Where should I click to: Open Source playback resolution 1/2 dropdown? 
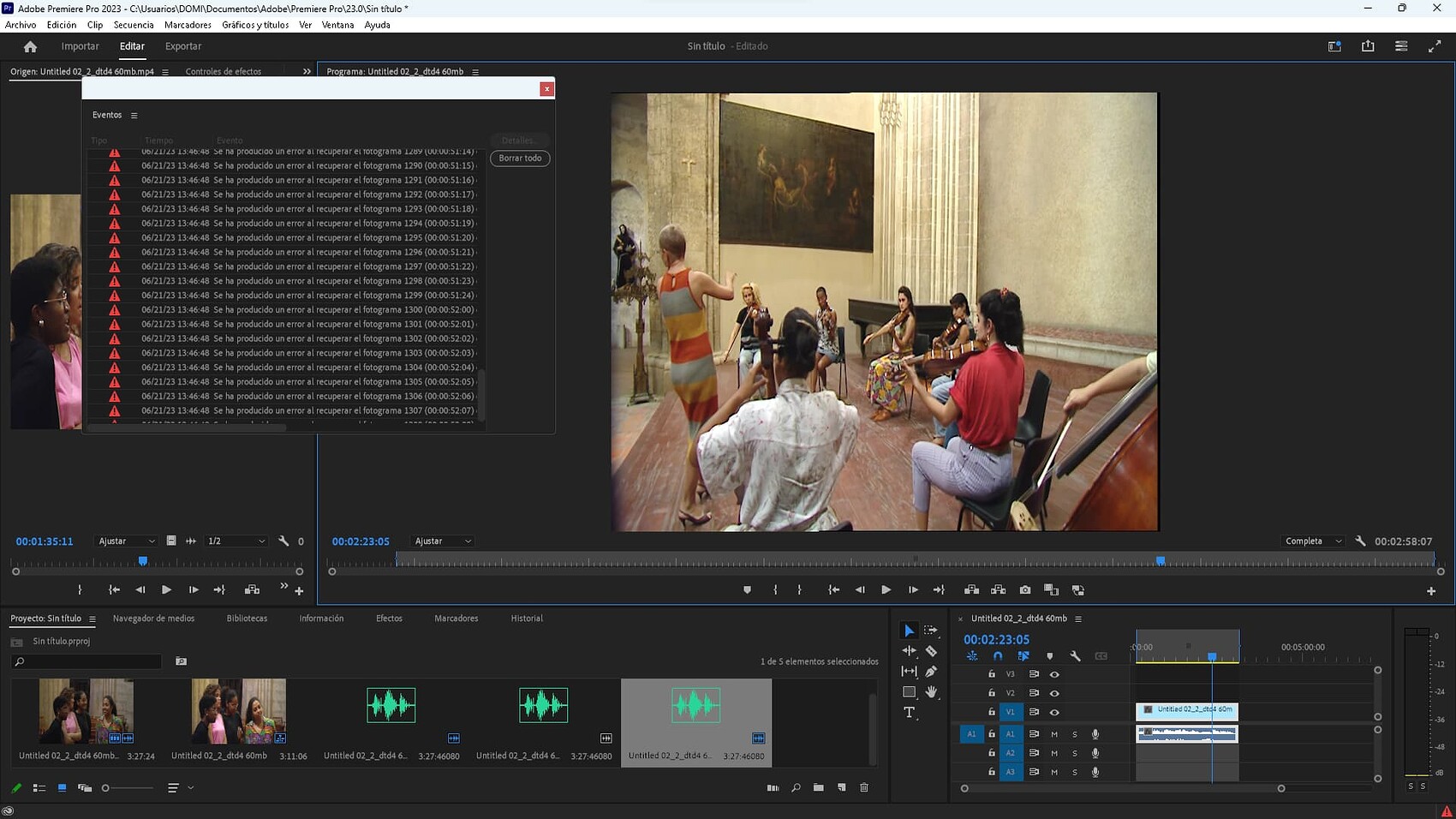point(236,541)
